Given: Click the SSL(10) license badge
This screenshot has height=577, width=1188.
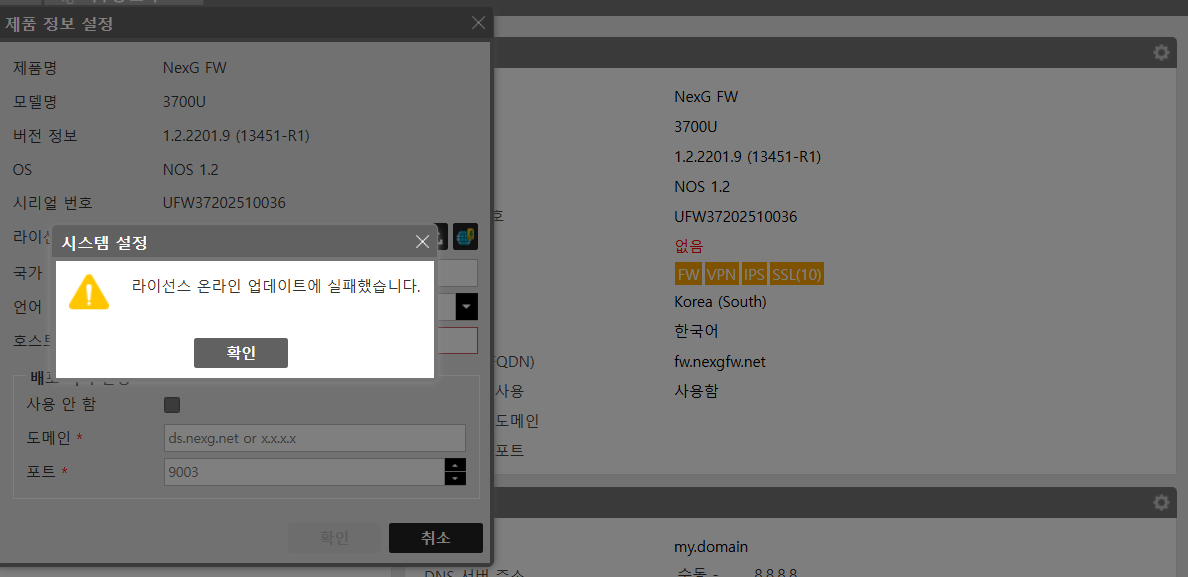Looking at the screenshot, I should point(797,274).
